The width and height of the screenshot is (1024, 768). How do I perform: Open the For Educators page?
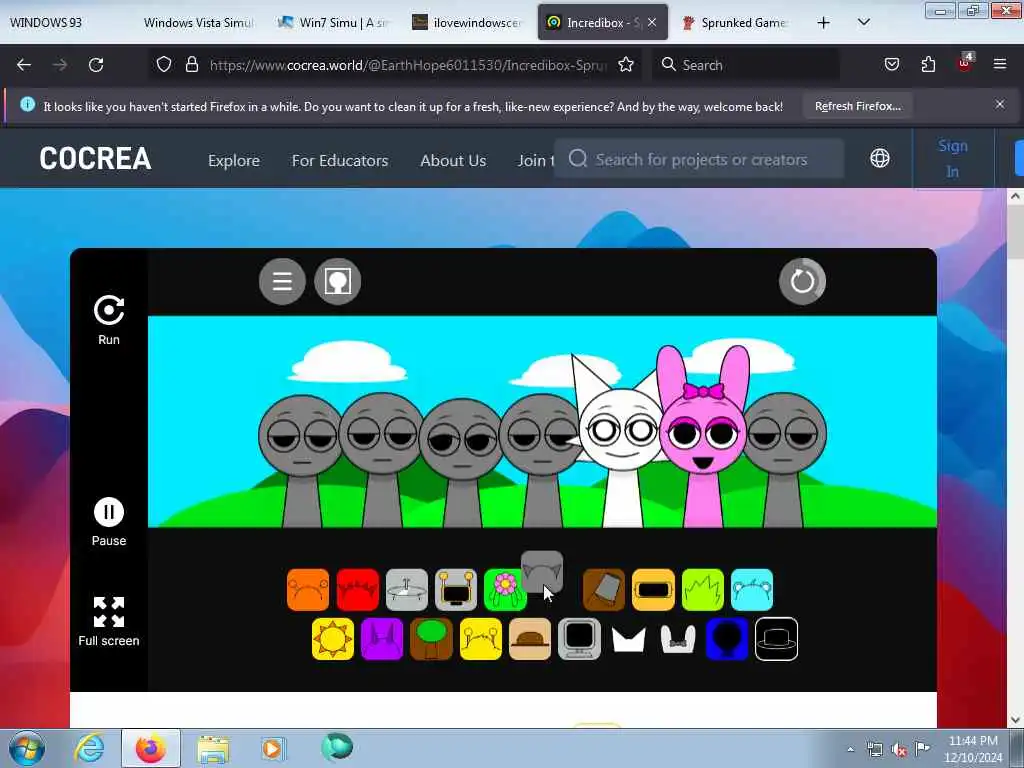340,160
